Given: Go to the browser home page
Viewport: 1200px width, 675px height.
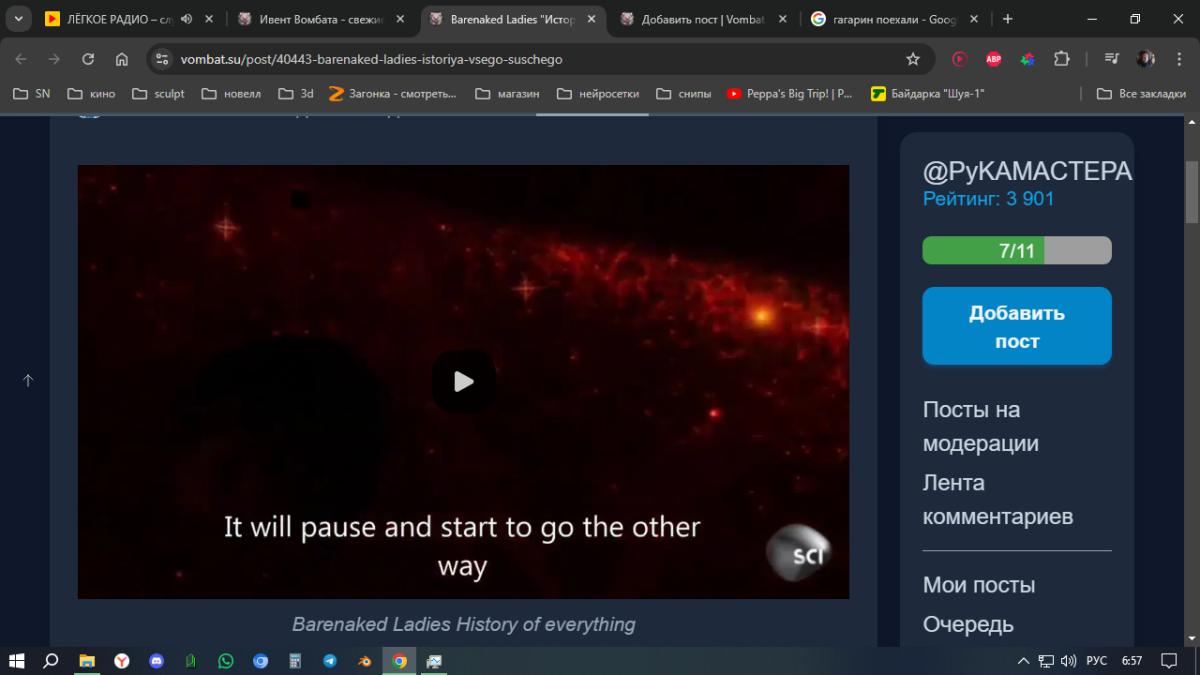Looking at the screenshot, I should pos(122,59).
